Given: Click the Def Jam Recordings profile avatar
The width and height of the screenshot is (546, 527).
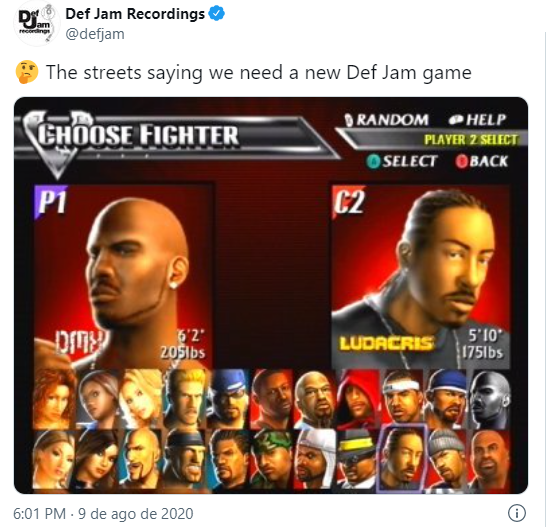Looking at the screenshot, I should pos(37,23).
